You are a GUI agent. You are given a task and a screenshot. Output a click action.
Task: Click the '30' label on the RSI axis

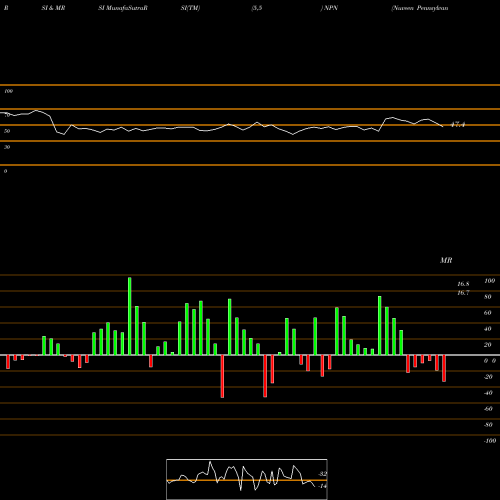pyautogui.click(x=7, y=147)
